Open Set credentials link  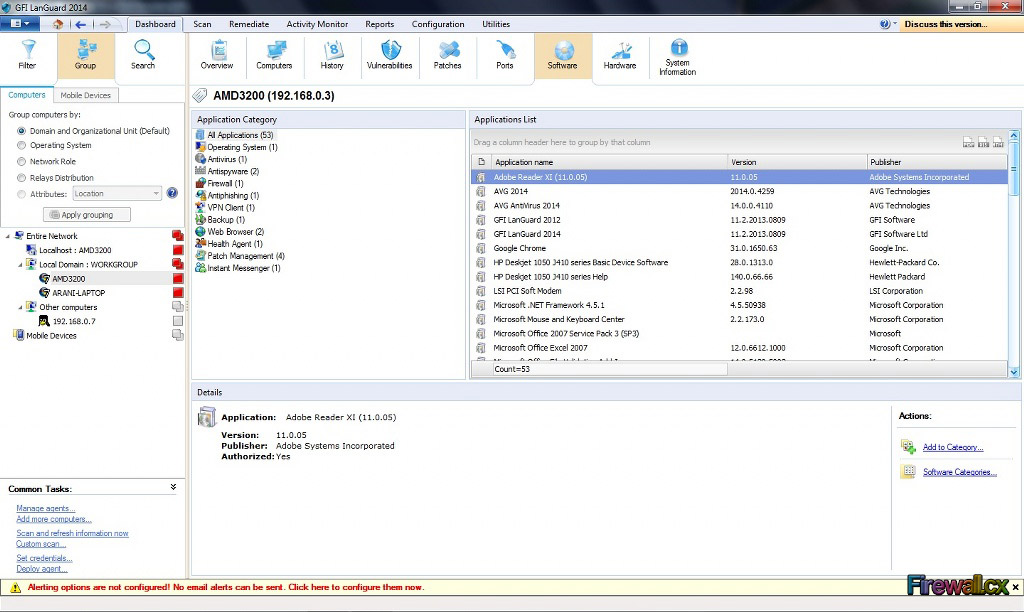click(x=44, y=558)
